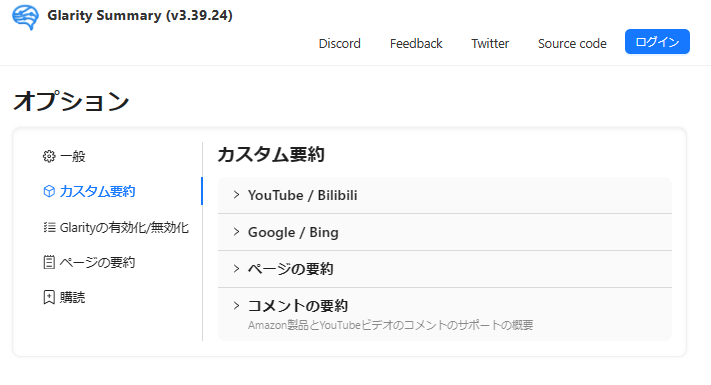Click the コメントの要約 panel title
Viewport: 711px width, 385px height.
[x=297, y=306]
